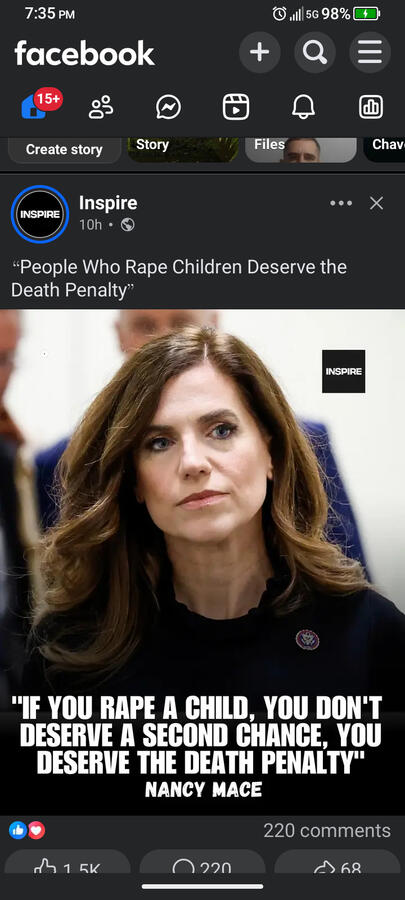Open the search magnifier icon
This screenshot has height=900, width=405.
click(314, 53)
